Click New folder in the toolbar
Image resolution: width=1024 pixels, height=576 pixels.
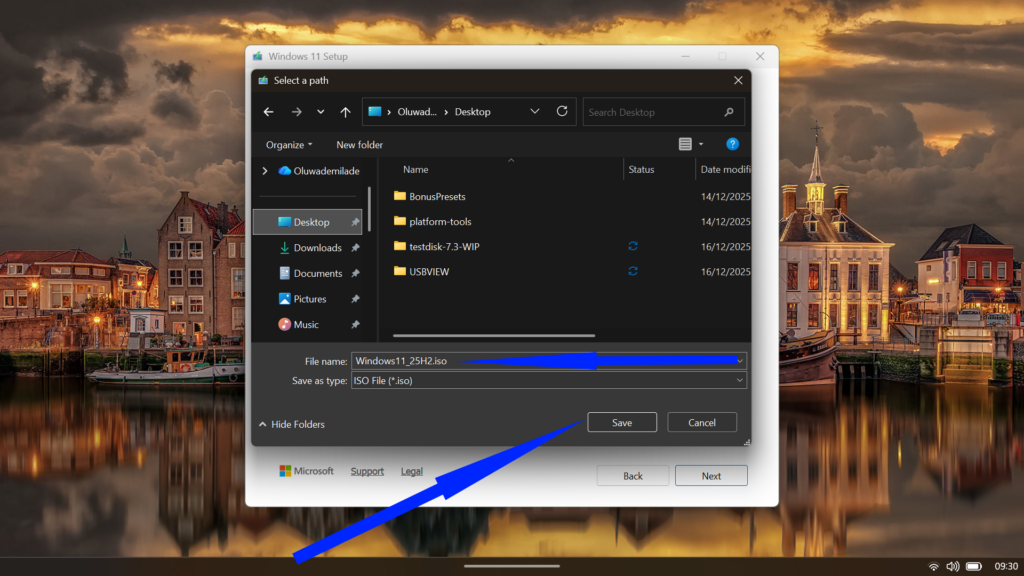359,145
